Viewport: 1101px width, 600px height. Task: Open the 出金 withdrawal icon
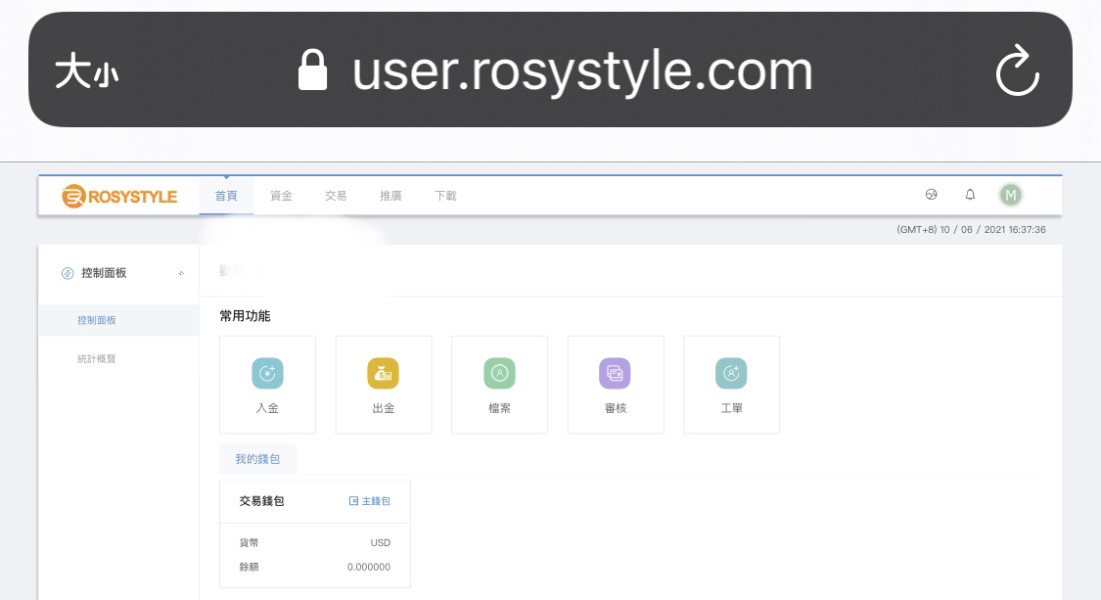coord(383,373)
